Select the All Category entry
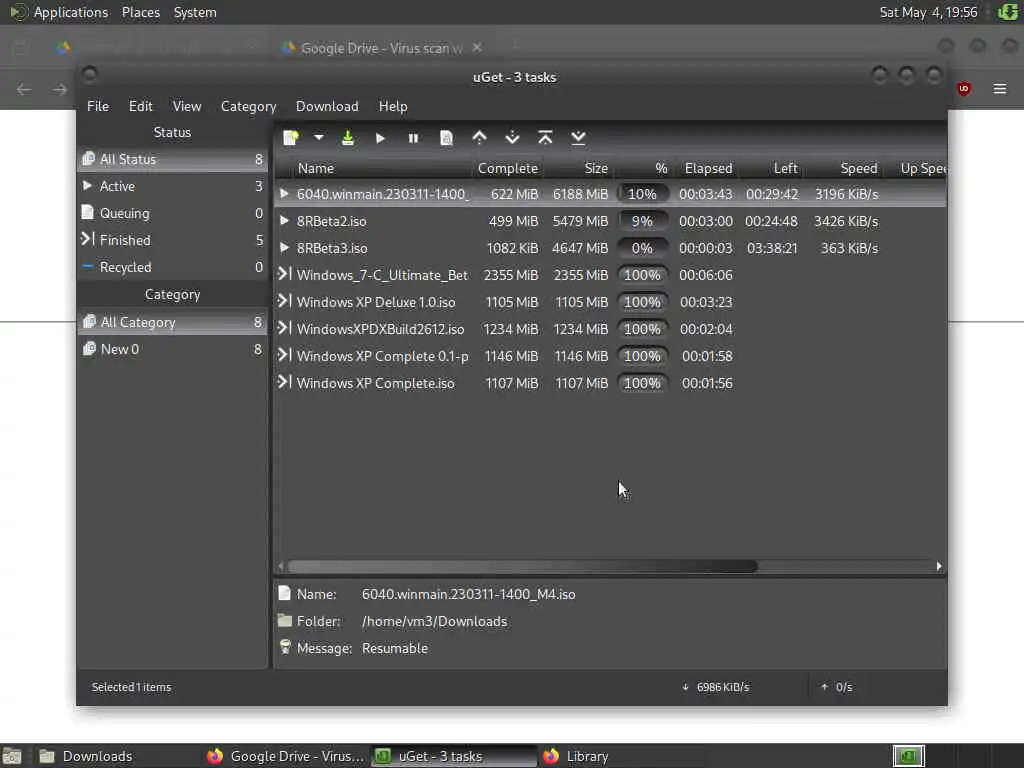Image resolution: width=1024 pixels, height=768 pixels. pyautogui.click(x=172, y=322)
